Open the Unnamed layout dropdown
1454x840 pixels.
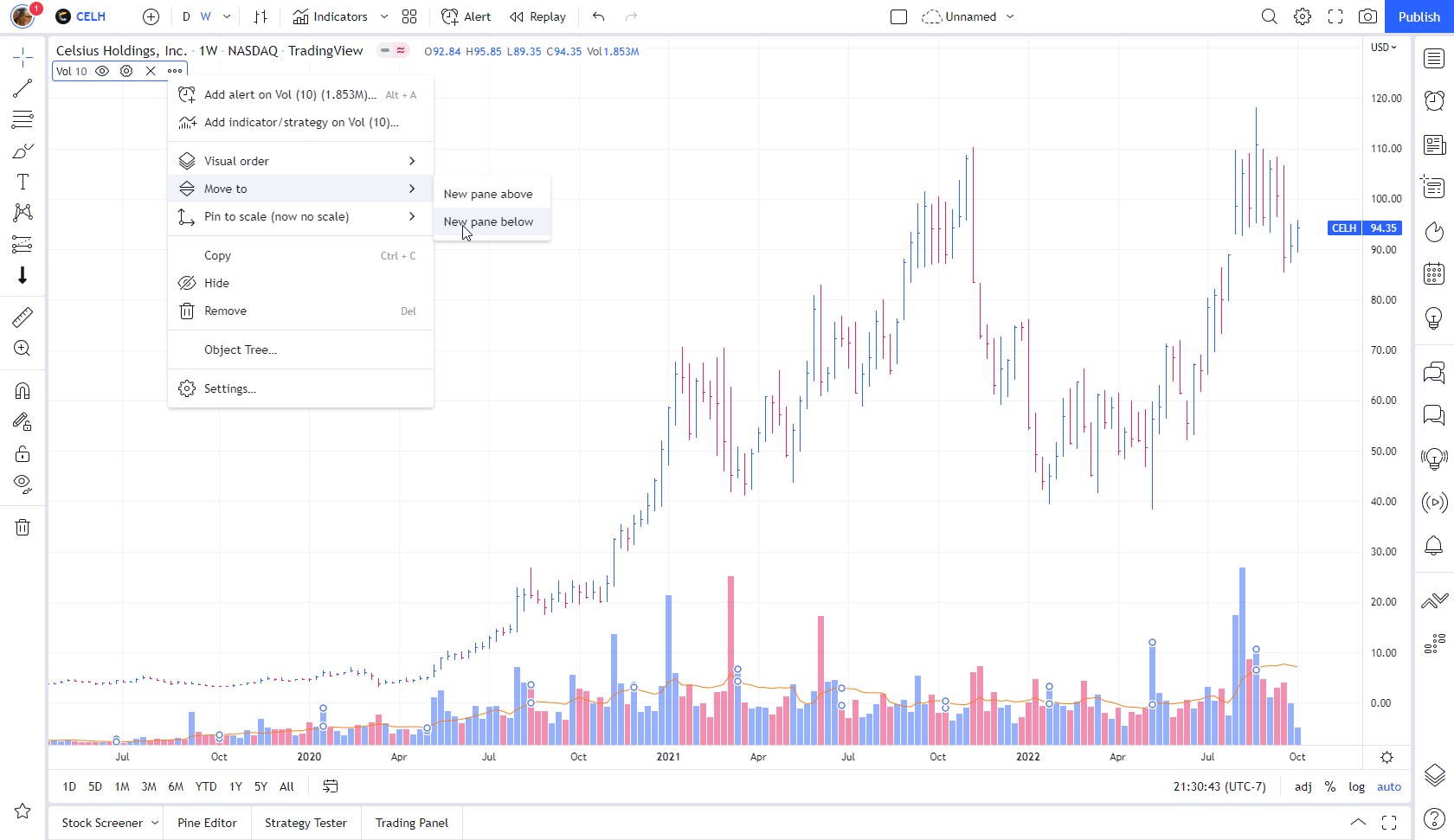968,16
